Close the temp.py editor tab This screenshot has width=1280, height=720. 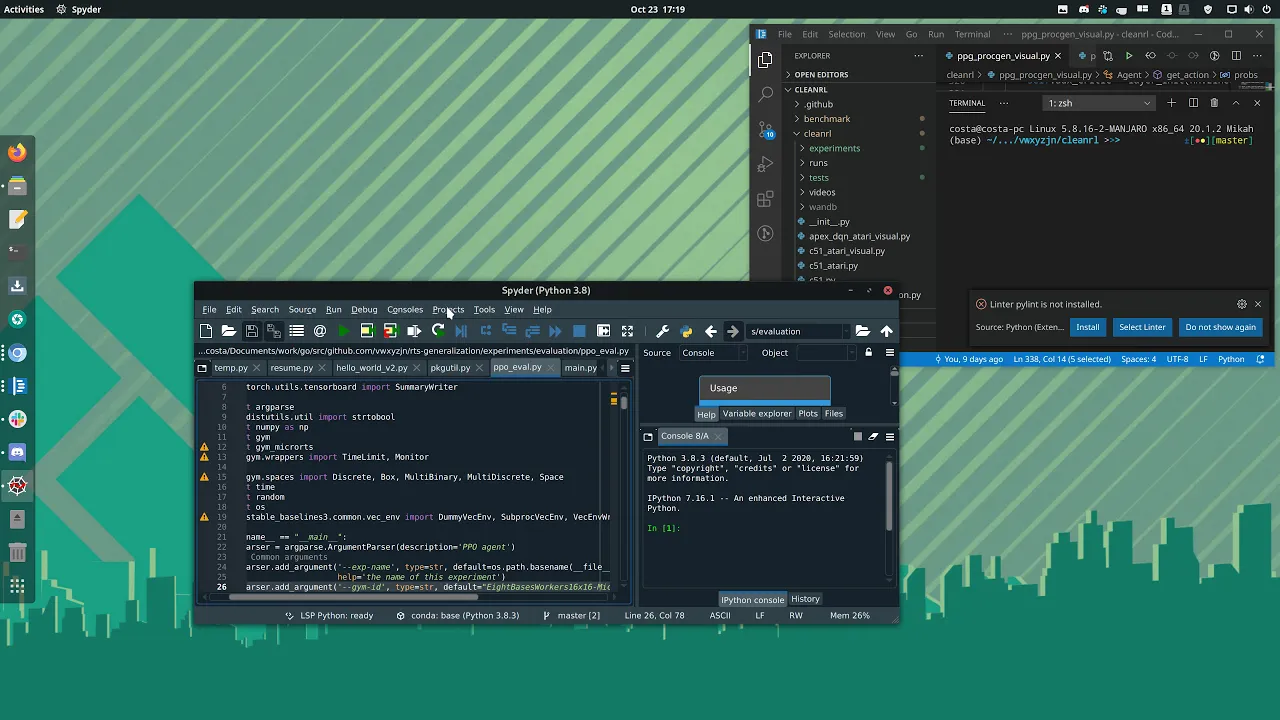tap(258, 369)
